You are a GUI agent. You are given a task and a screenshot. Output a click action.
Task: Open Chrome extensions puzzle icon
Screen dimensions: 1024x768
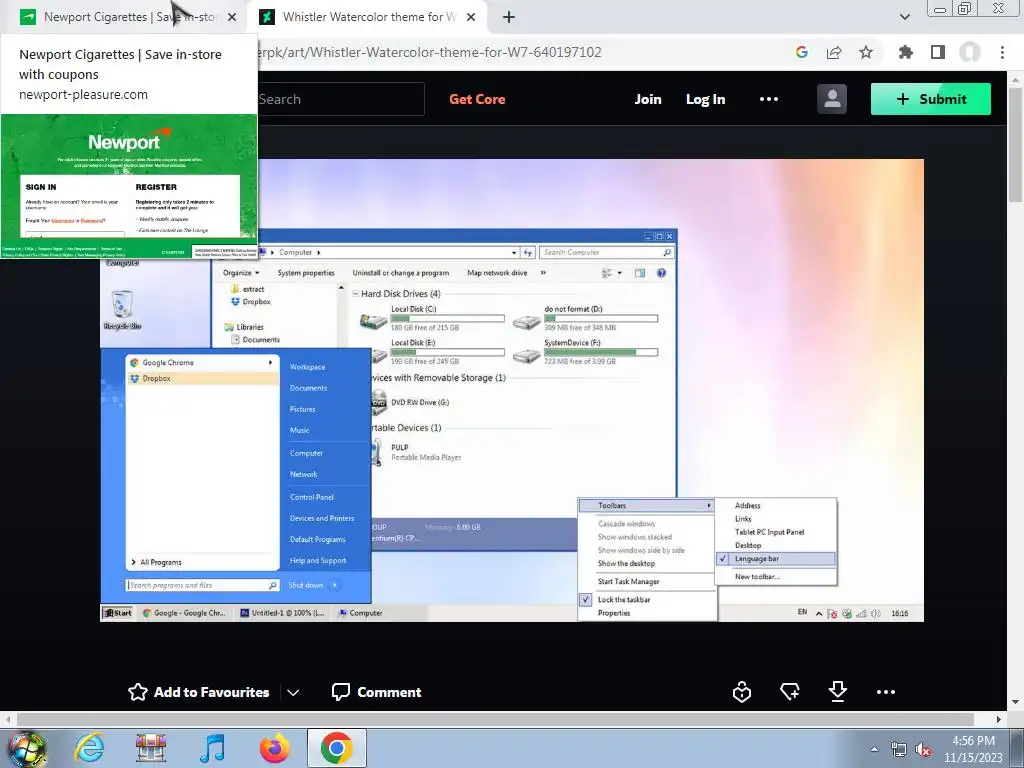coord(905,52)
